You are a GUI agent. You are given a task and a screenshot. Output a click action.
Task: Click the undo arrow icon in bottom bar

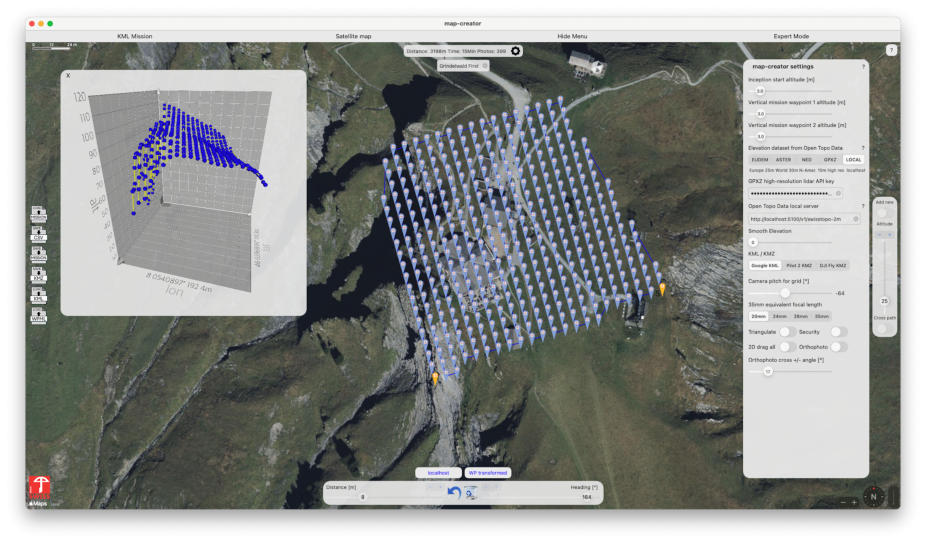coord(454,491)
